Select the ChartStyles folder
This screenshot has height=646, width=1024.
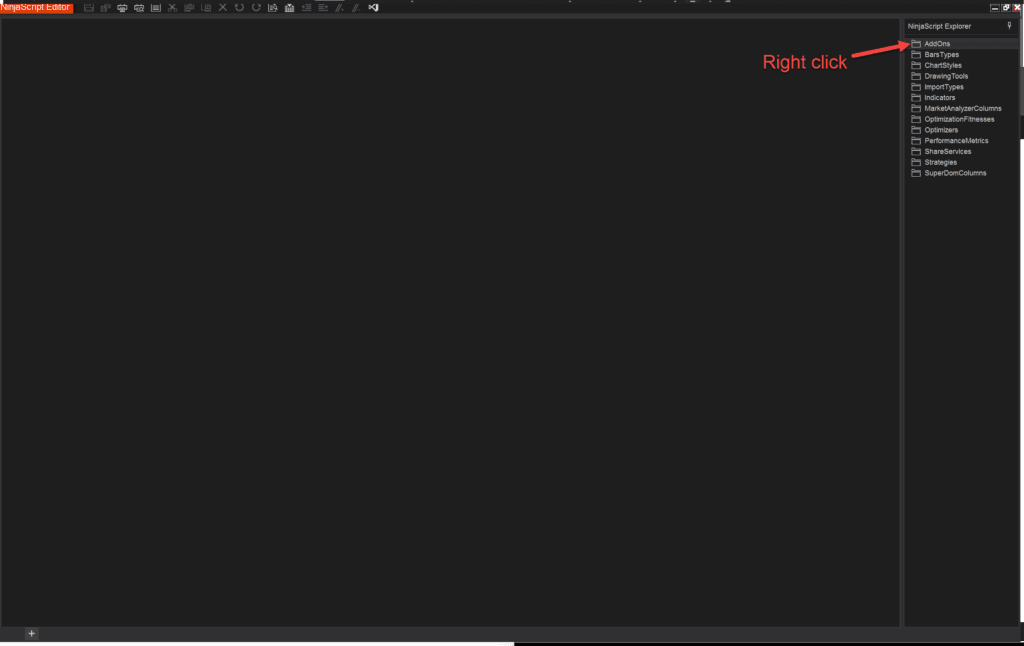pyautogui.click(x=936, y=65)
